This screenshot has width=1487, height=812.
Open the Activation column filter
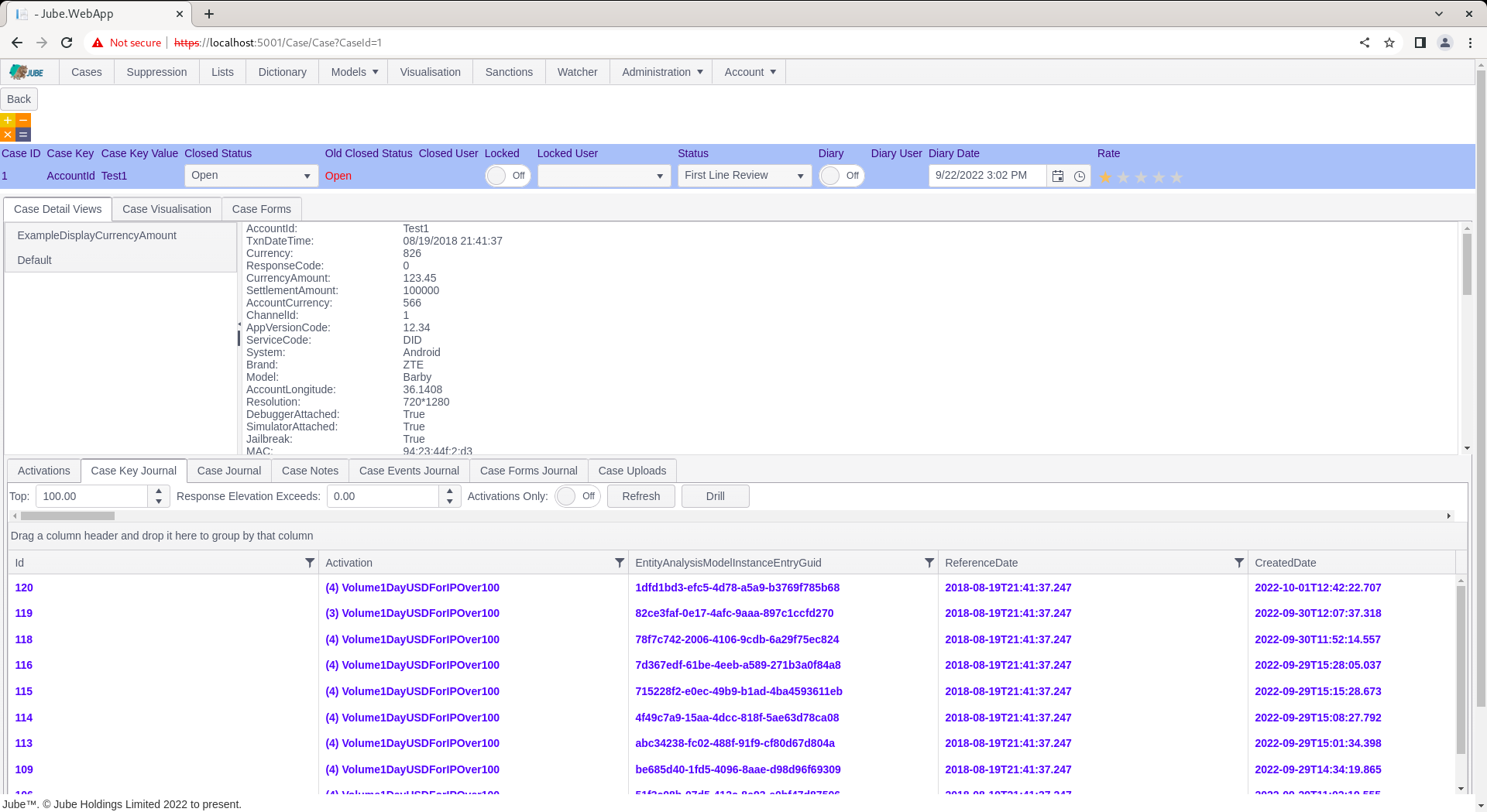point(620,563)
